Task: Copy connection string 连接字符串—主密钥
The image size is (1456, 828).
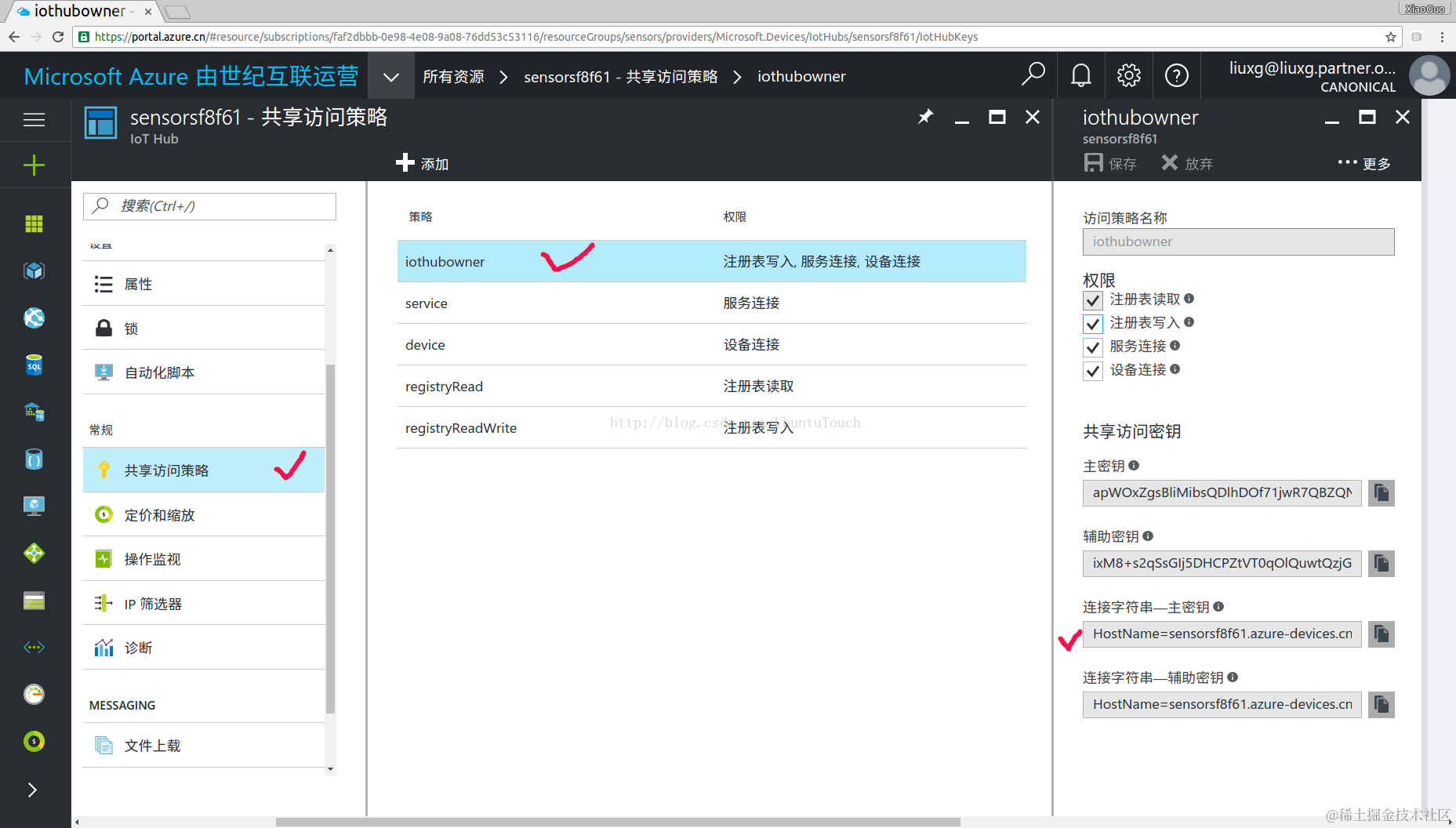Action: tap(1382, 634)
